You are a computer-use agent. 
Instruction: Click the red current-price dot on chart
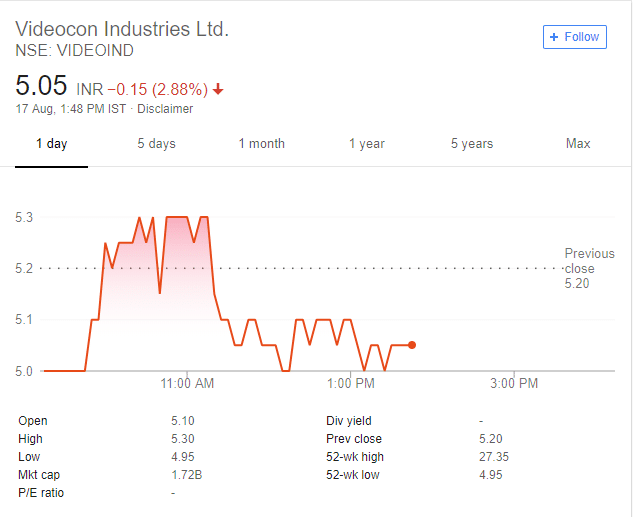[412, 345]
